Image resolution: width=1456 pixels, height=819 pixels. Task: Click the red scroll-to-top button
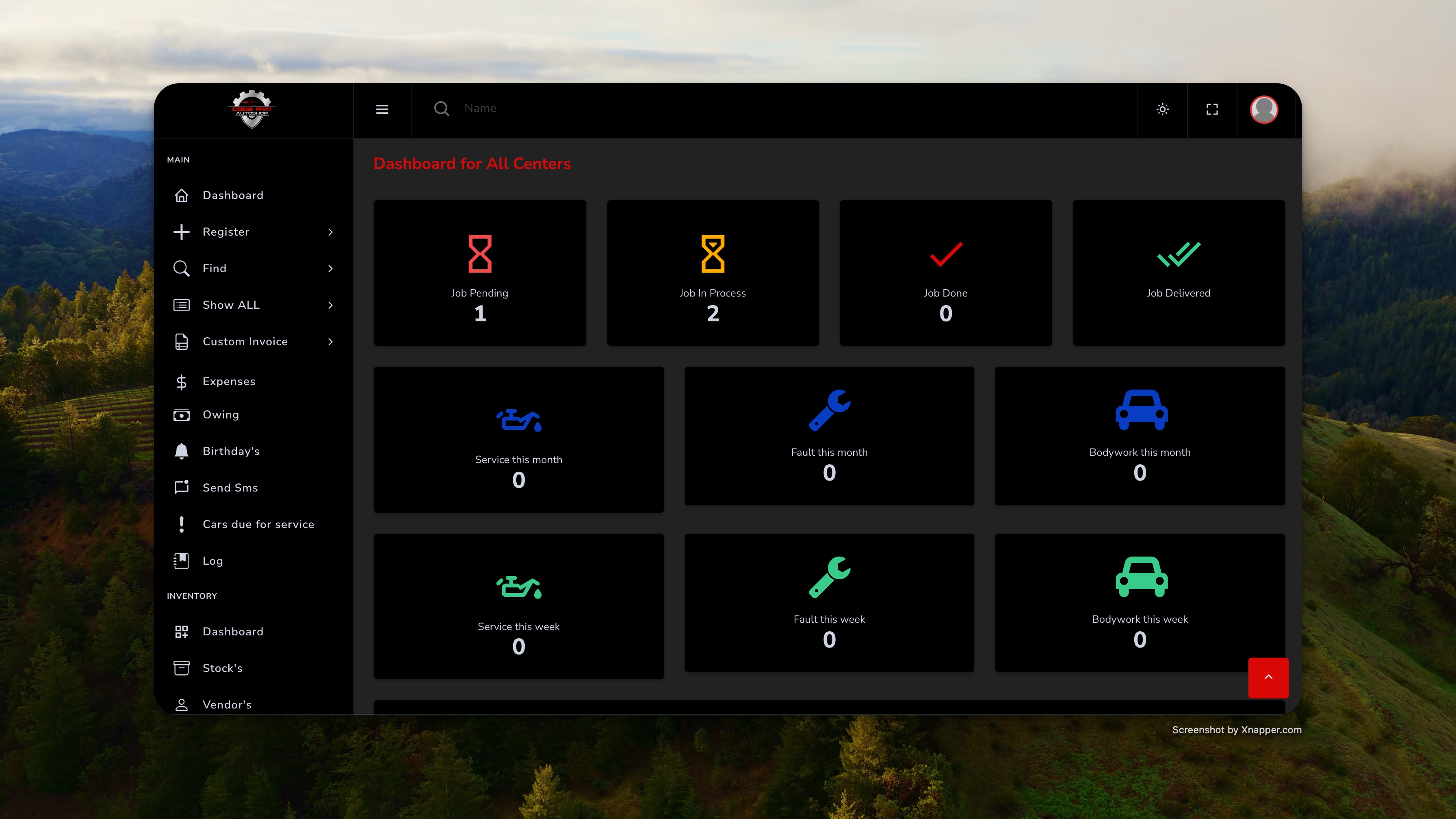pyautogui.click(x=1268, y=678)
